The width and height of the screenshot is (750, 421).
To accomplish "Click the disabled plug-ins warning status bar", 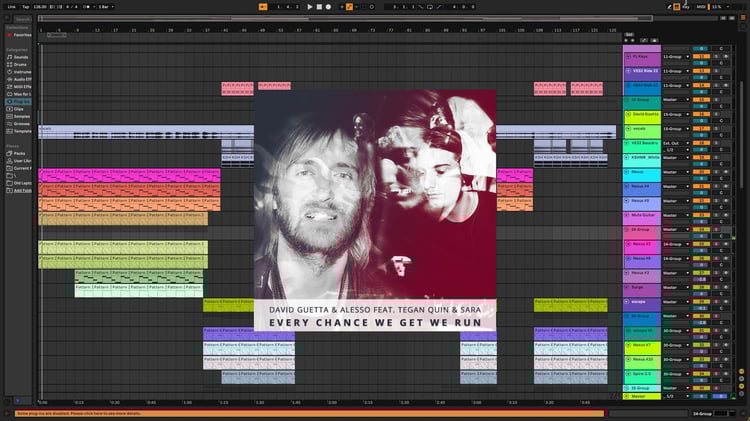I will click(x=309, y=413).
